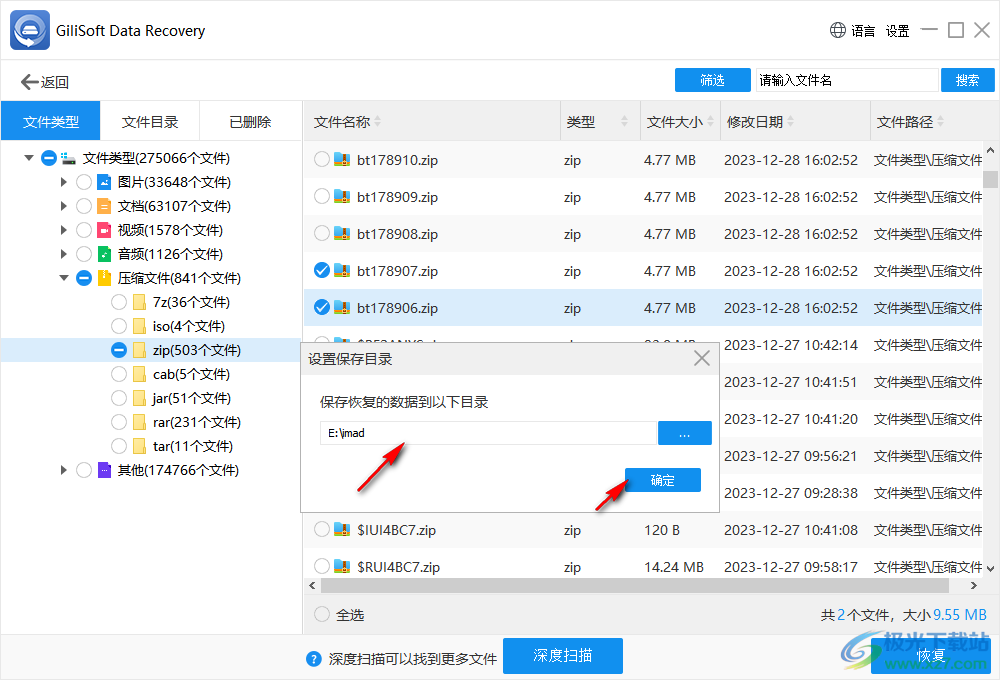Toggle the 全选 select-all checkbox
The height and width of the screenshot is (680, 1000).
coord(321,614)
